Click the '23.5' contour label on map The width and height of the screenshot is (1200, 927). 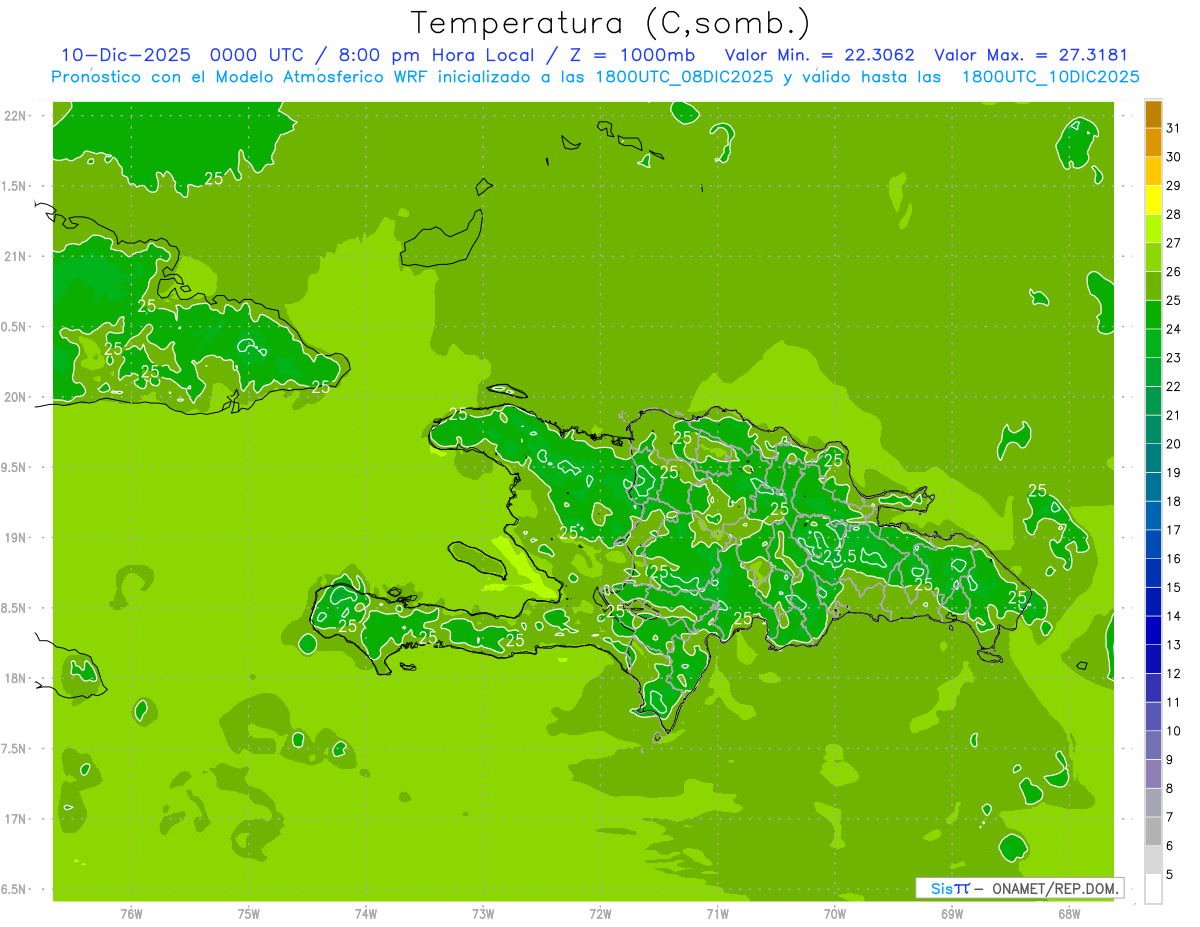pyautogui.click(x=839, y=556)
